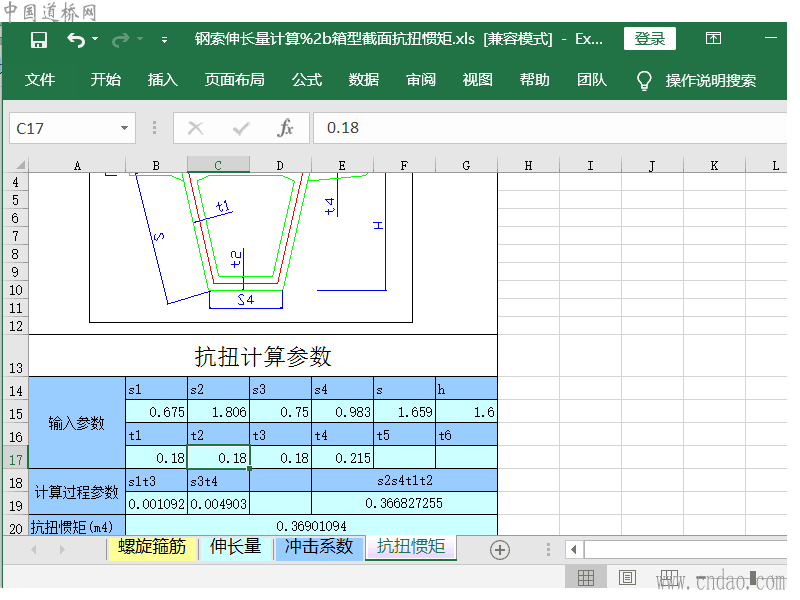Screen dimensions: 800x600
Task: Switch to the 螺旋箍筋 sheet tab
Action: tap(152, 546)
